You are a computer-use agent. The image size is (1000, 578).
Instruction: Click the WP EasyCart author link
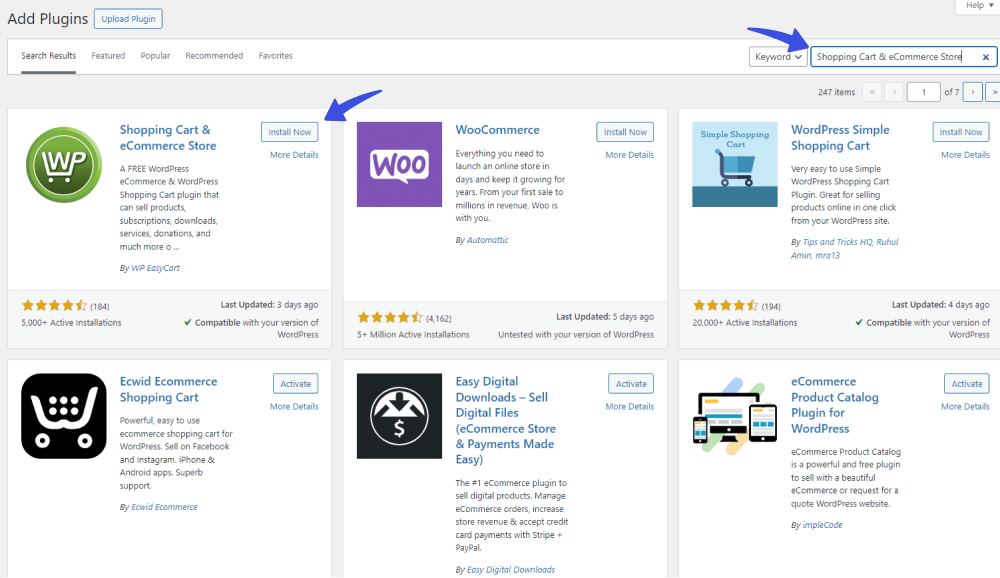(155, 268)
